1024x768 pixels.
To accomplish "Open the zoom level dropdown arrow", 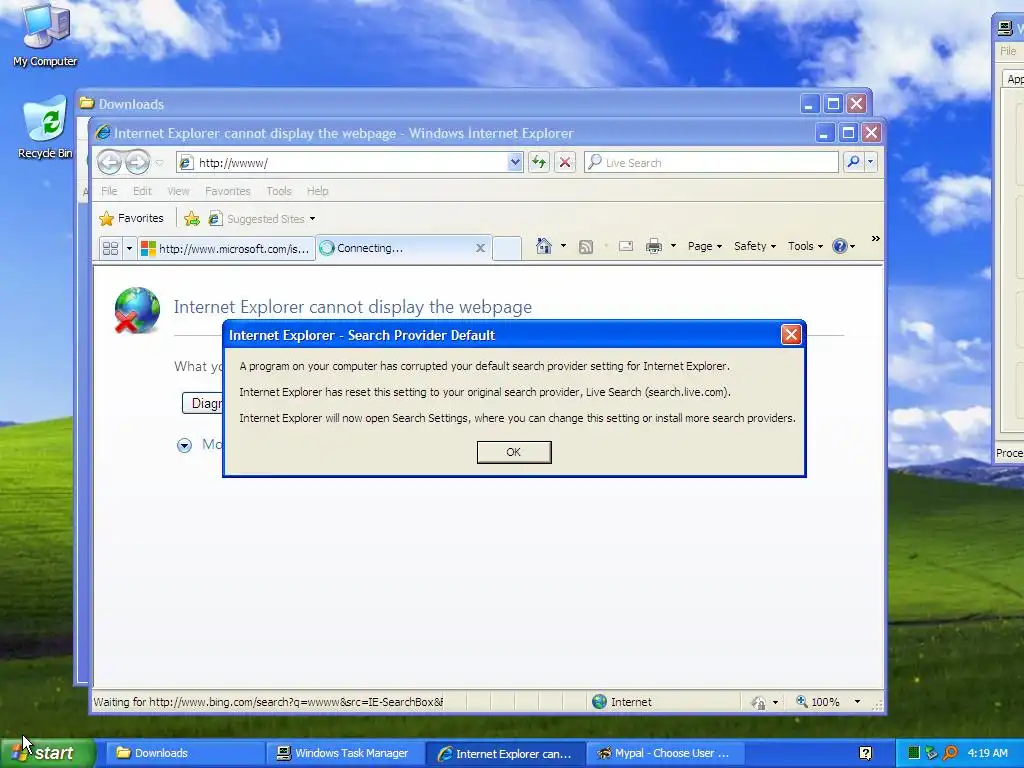I will (857, 702).
